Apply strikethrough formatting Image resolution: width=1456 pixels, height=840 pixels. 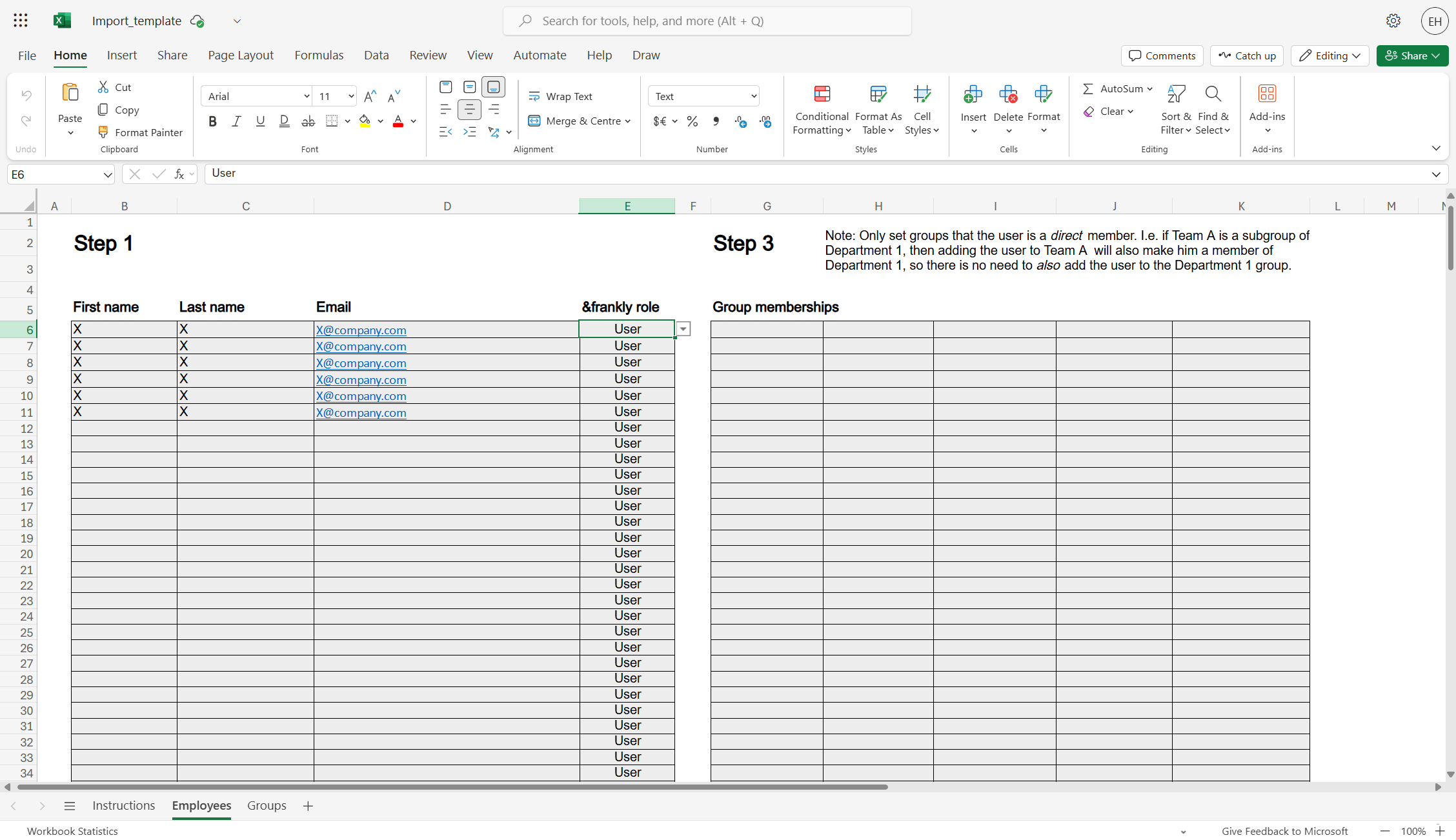click(308, 121)
